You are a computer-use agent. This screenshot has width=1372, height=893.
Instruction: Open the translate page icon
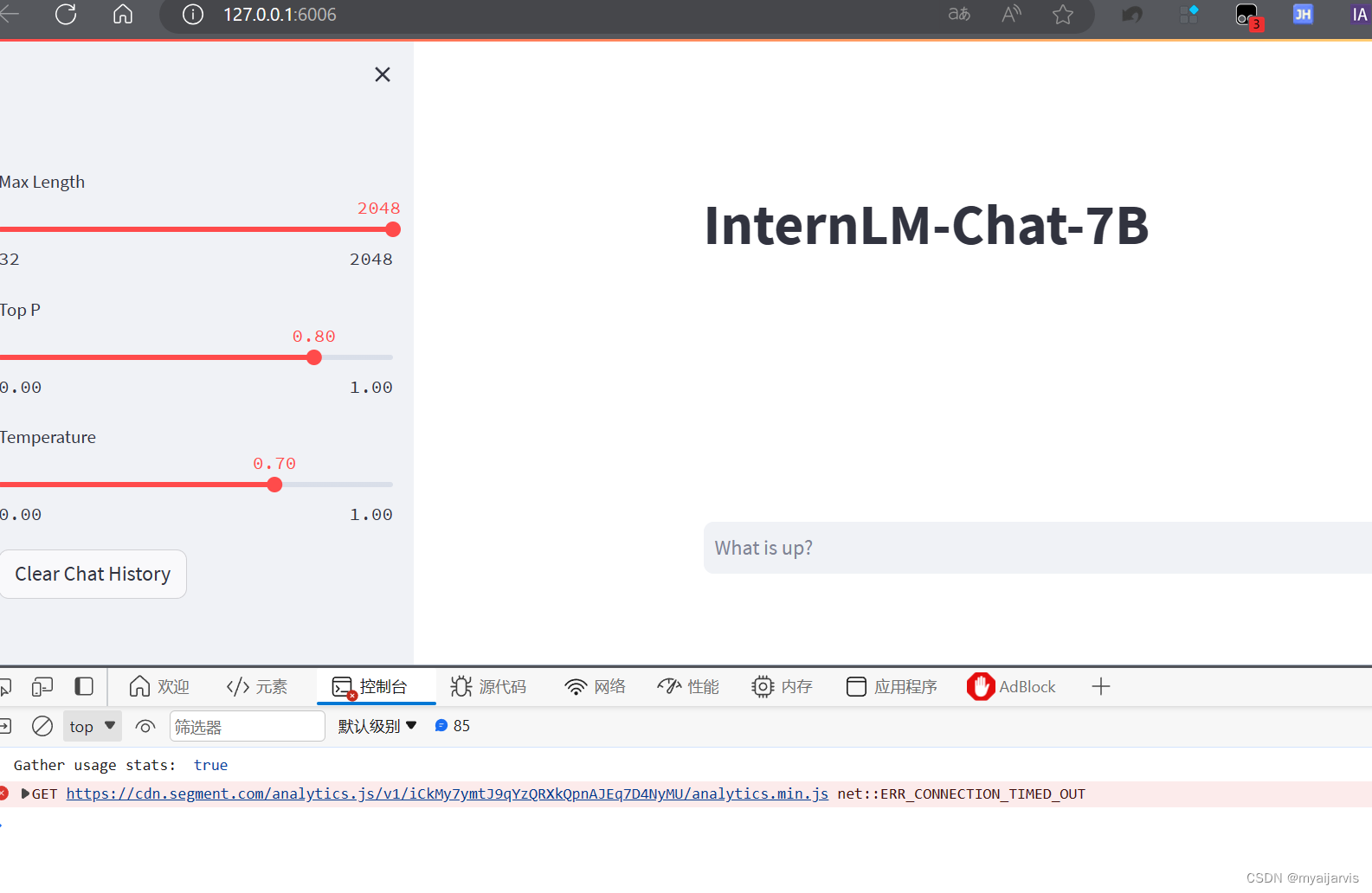click(959, 15)
